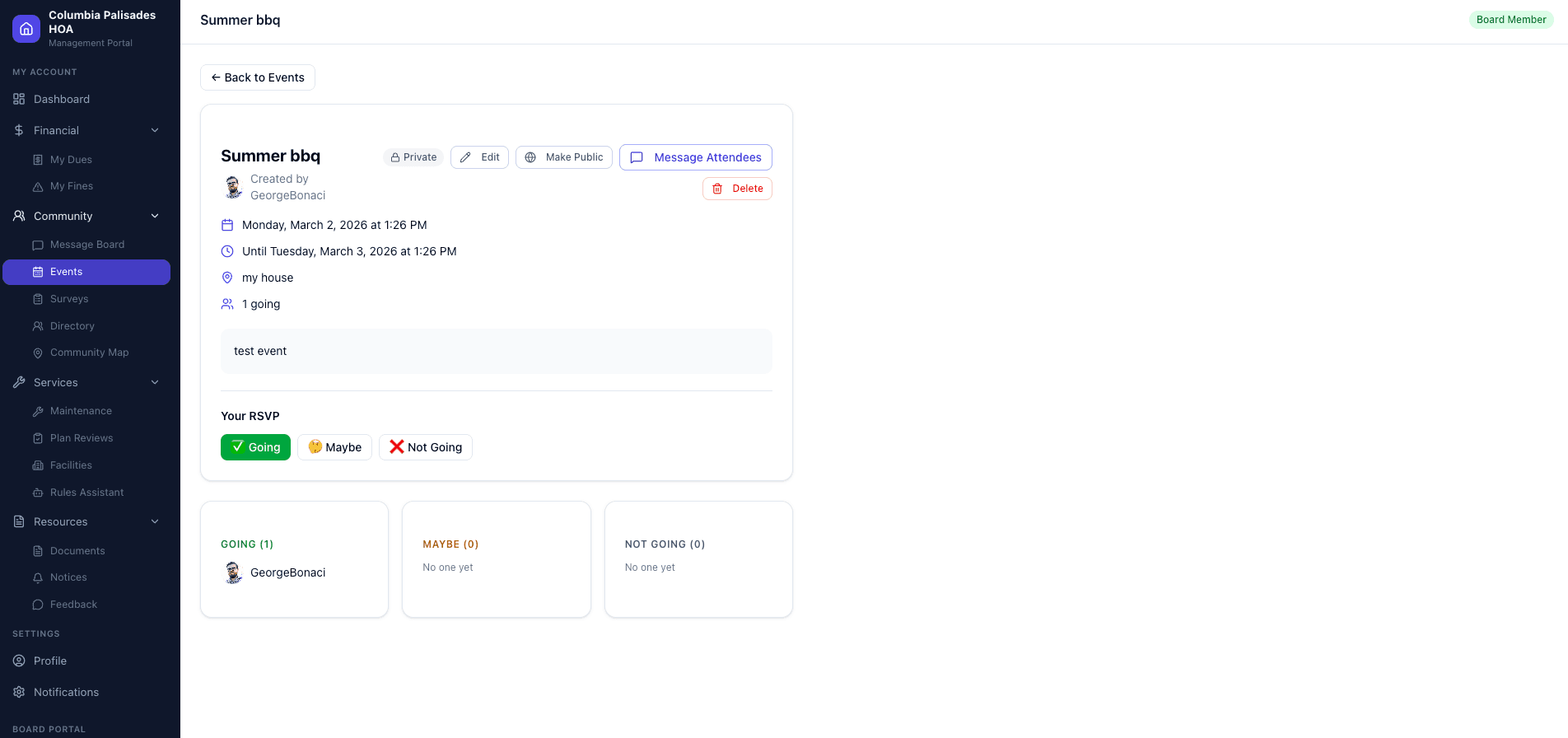Click the Message Attendees button
Viewport: 1568px width, 738px height.
point(695,157)
